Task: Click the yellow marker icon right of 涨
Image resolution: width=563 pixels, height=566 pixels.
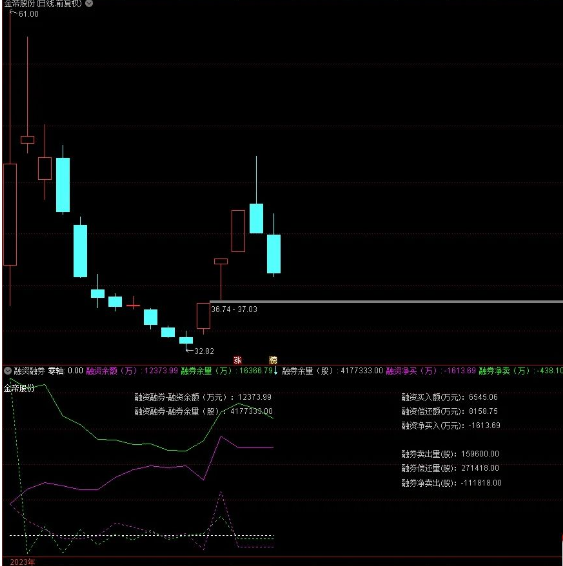Action: tap(273, 360)
